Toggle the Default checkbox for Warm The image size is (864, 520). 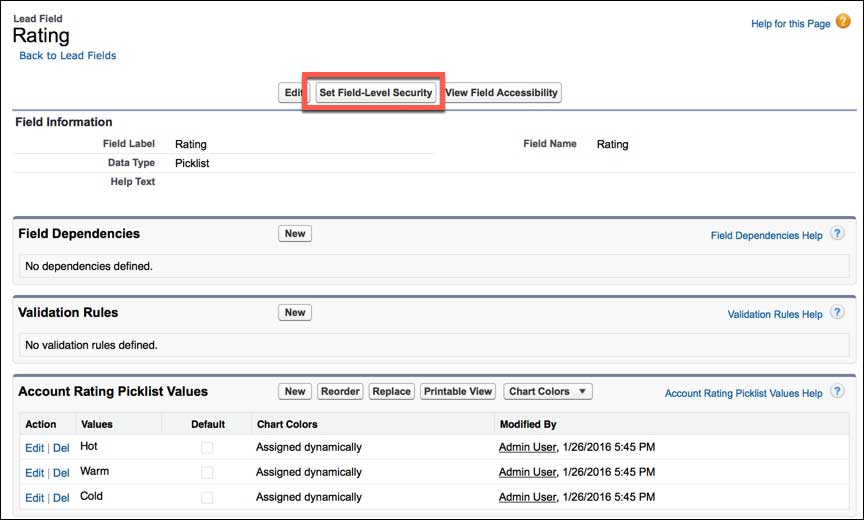207,472
